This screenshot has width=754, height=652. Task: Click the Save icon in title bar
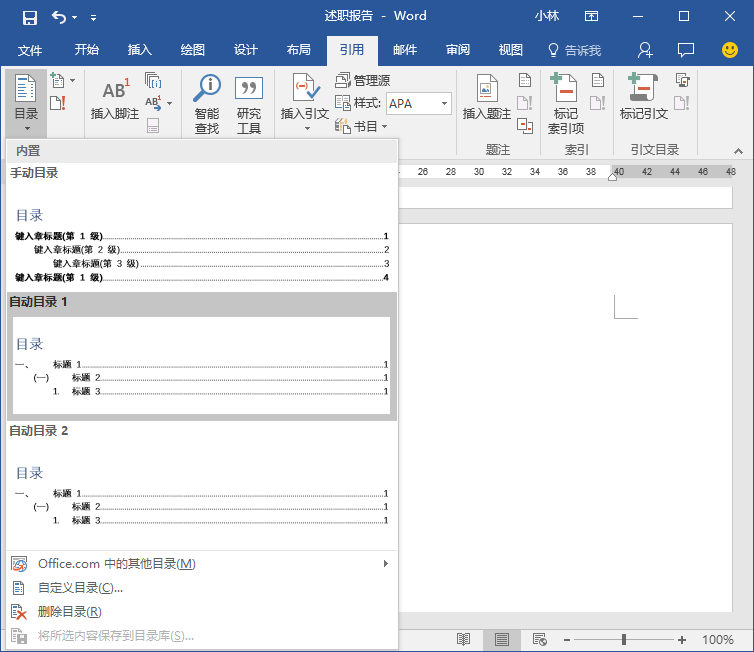click(x=29, y=17)
